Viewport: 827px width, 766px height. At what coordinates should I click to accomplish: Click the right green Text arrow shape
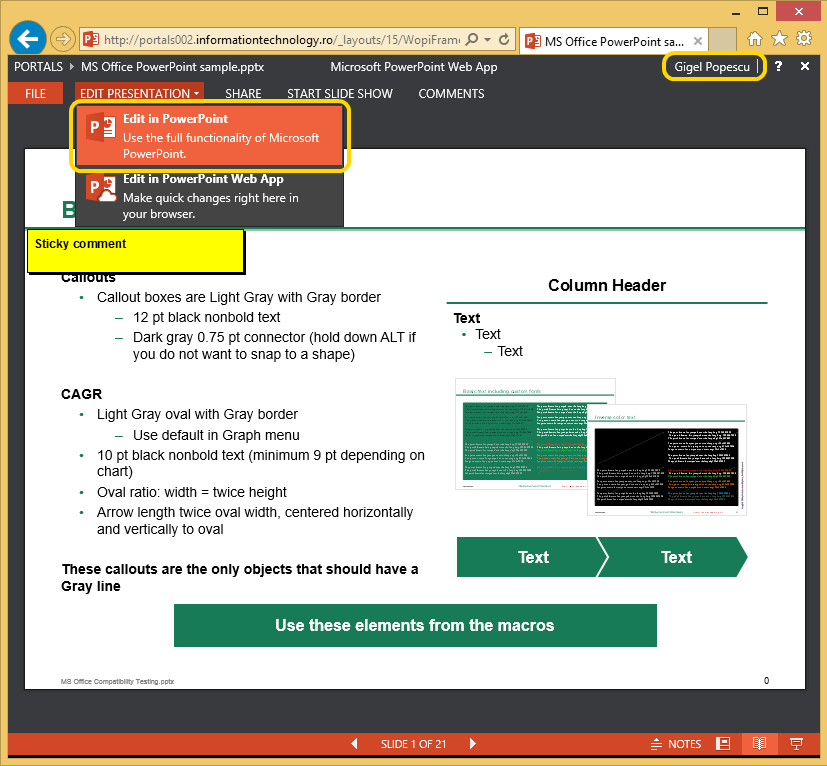[674, 557]
